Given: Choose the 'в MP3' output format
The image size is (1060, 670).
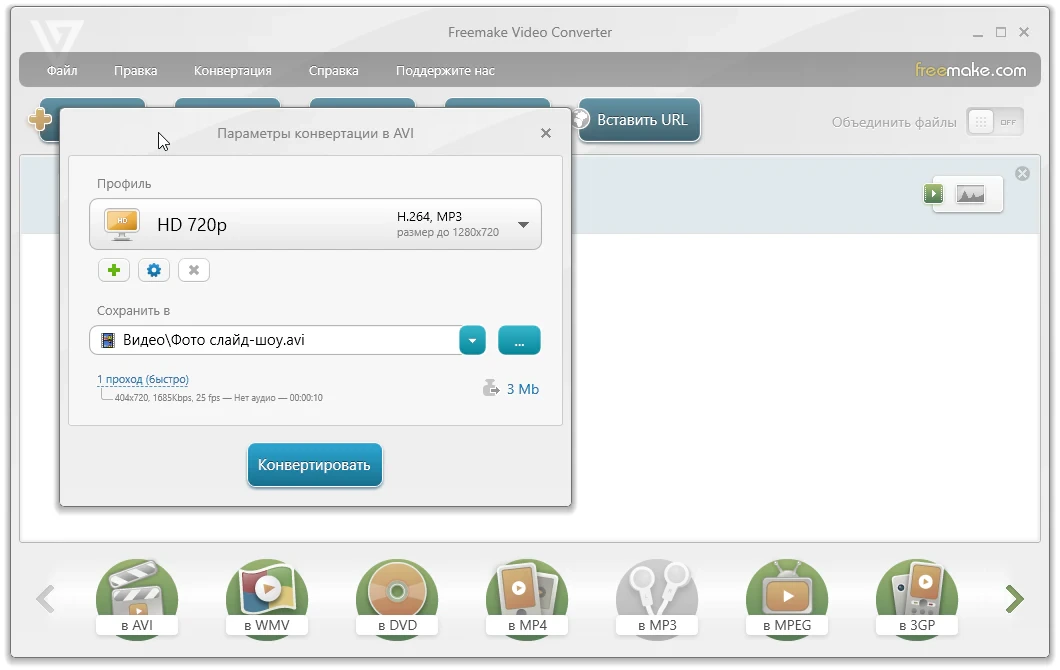Looking at the screenshot, I should (657, 599).
